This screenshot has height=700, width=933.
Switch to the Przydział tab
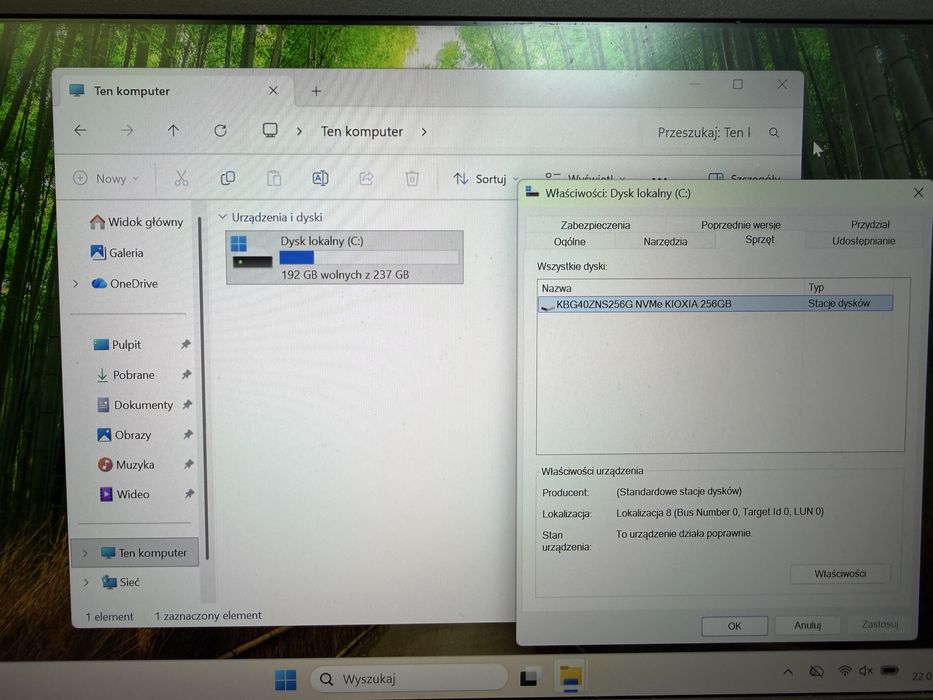[870, 224]
